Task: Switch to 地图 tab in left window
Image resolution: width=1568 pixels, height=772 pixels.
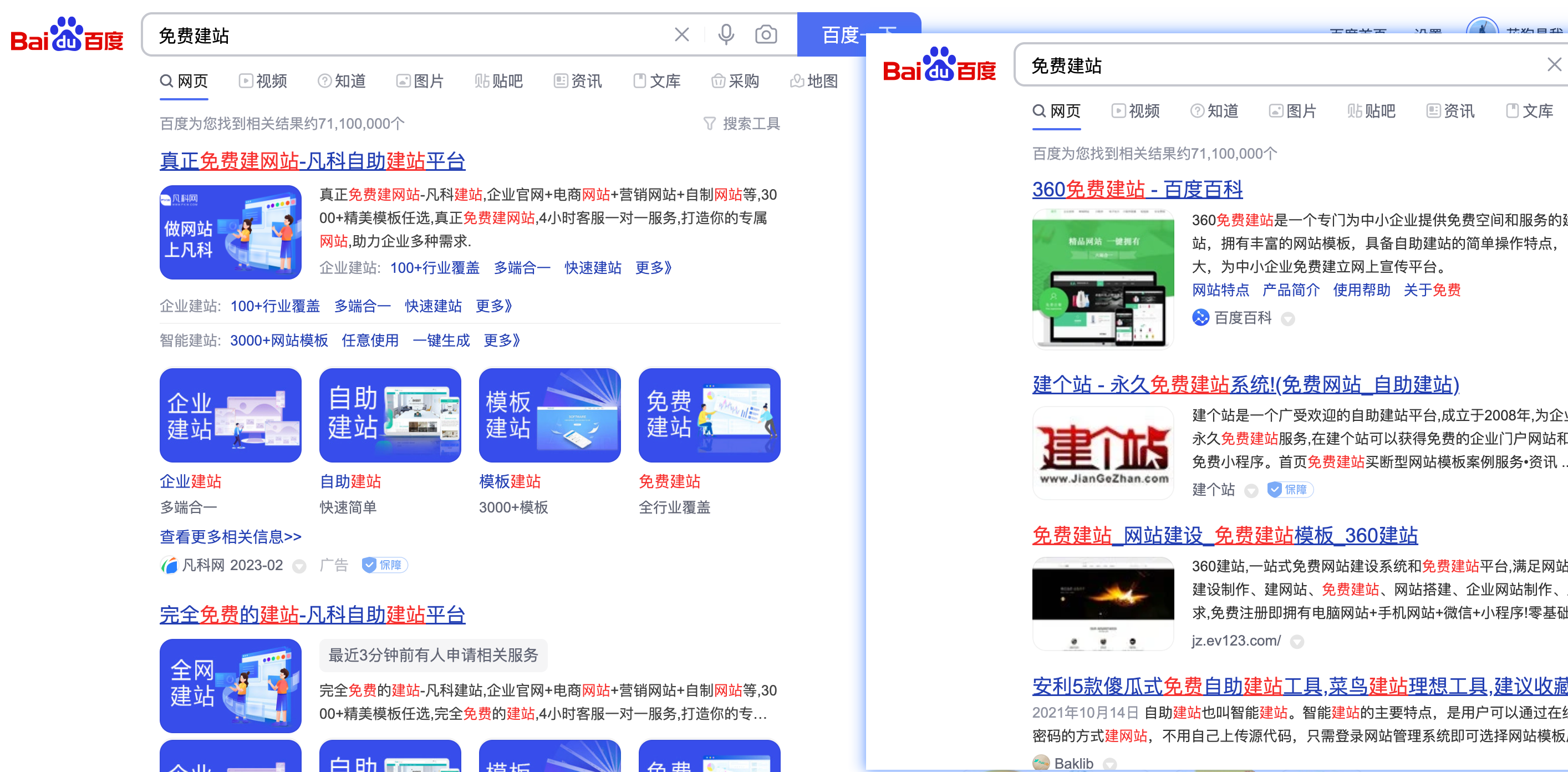Action: 814,82
